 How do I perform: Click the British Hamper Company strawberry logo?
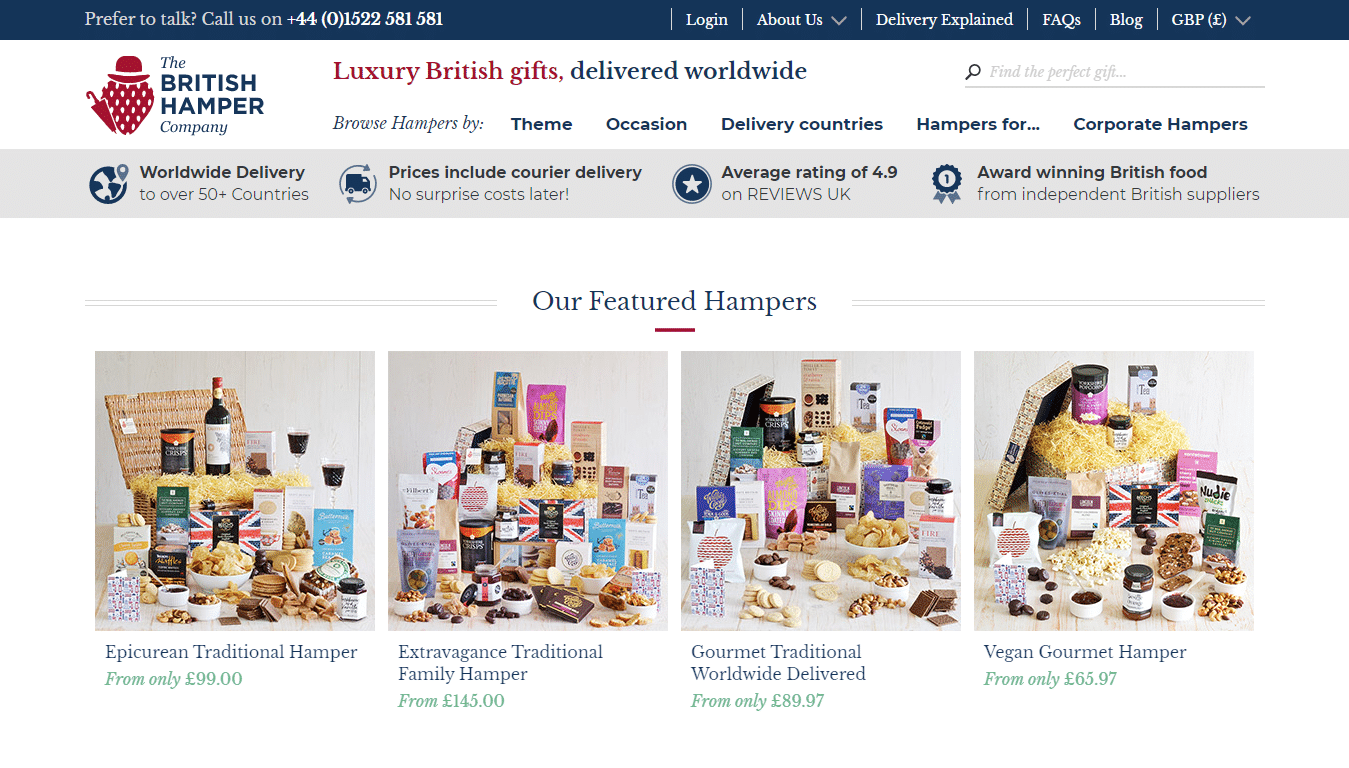coord(175,95)
